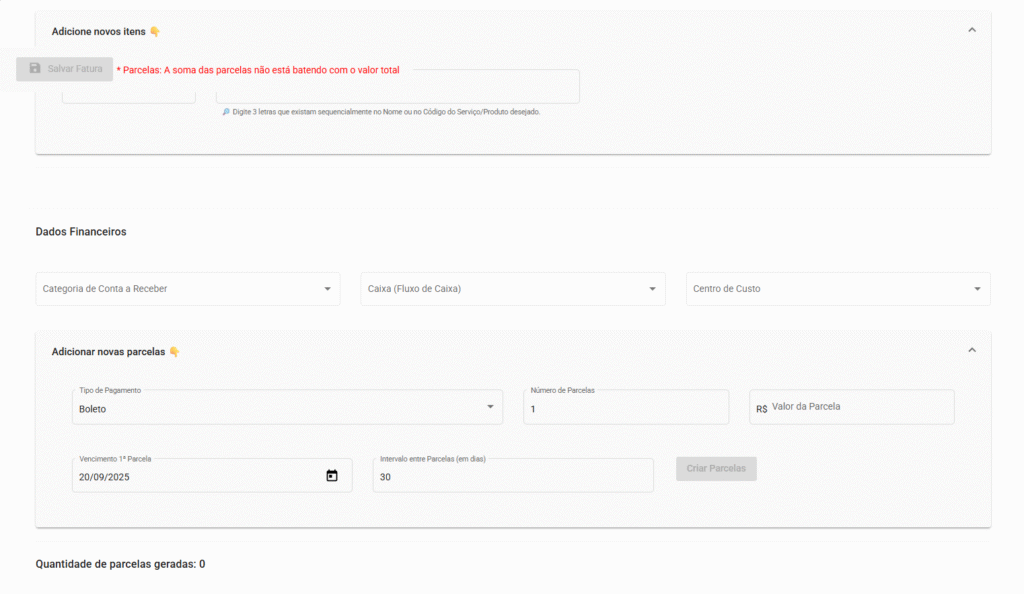Click the floppy disk save icon
This screenshot has width=1024, height=594.
pyautogui.click(x=35, y=69)
